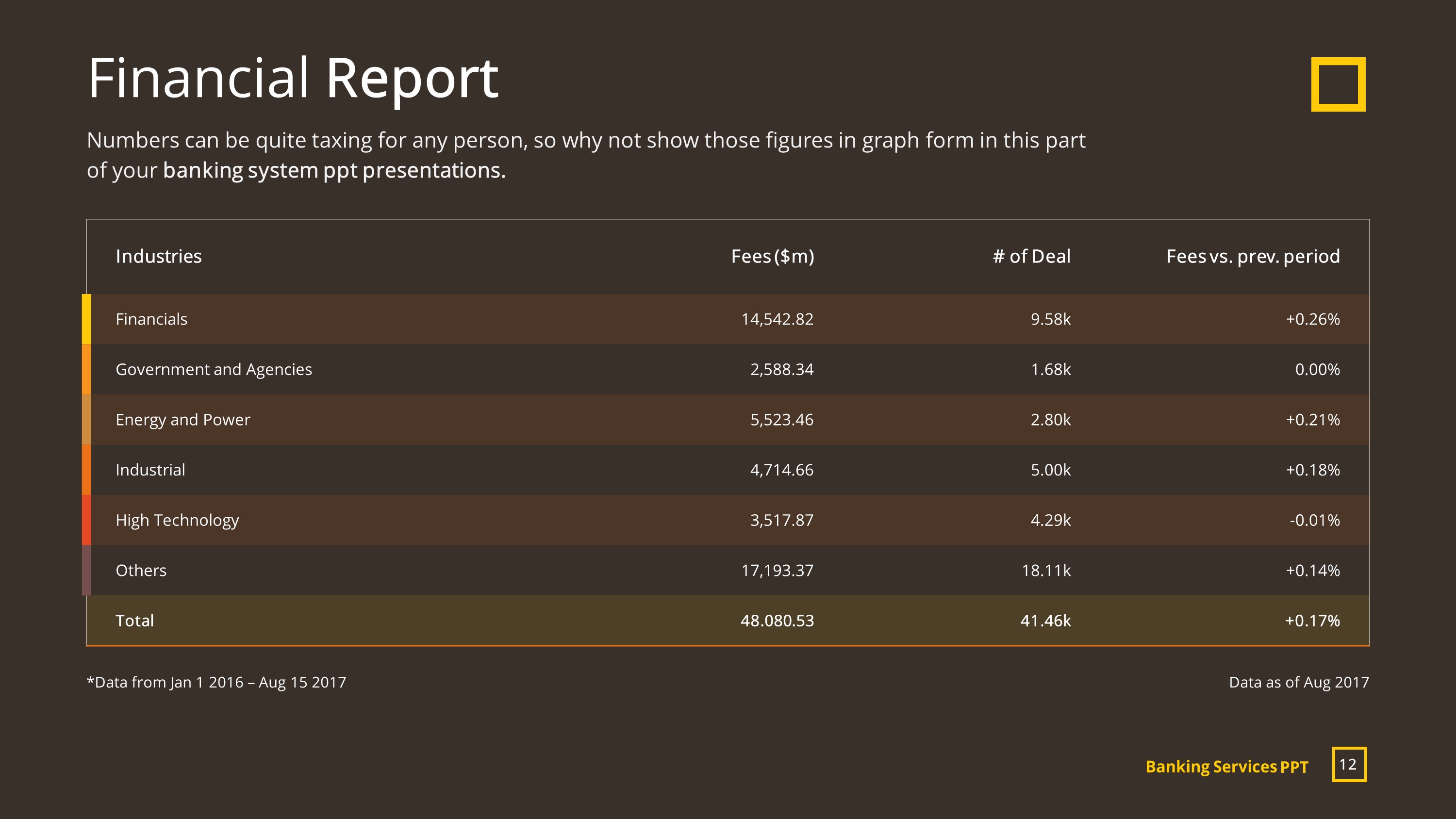Click the Others deal count 18.11k
Screen dimensions: 1456x819
click(x=1046, y=570)
